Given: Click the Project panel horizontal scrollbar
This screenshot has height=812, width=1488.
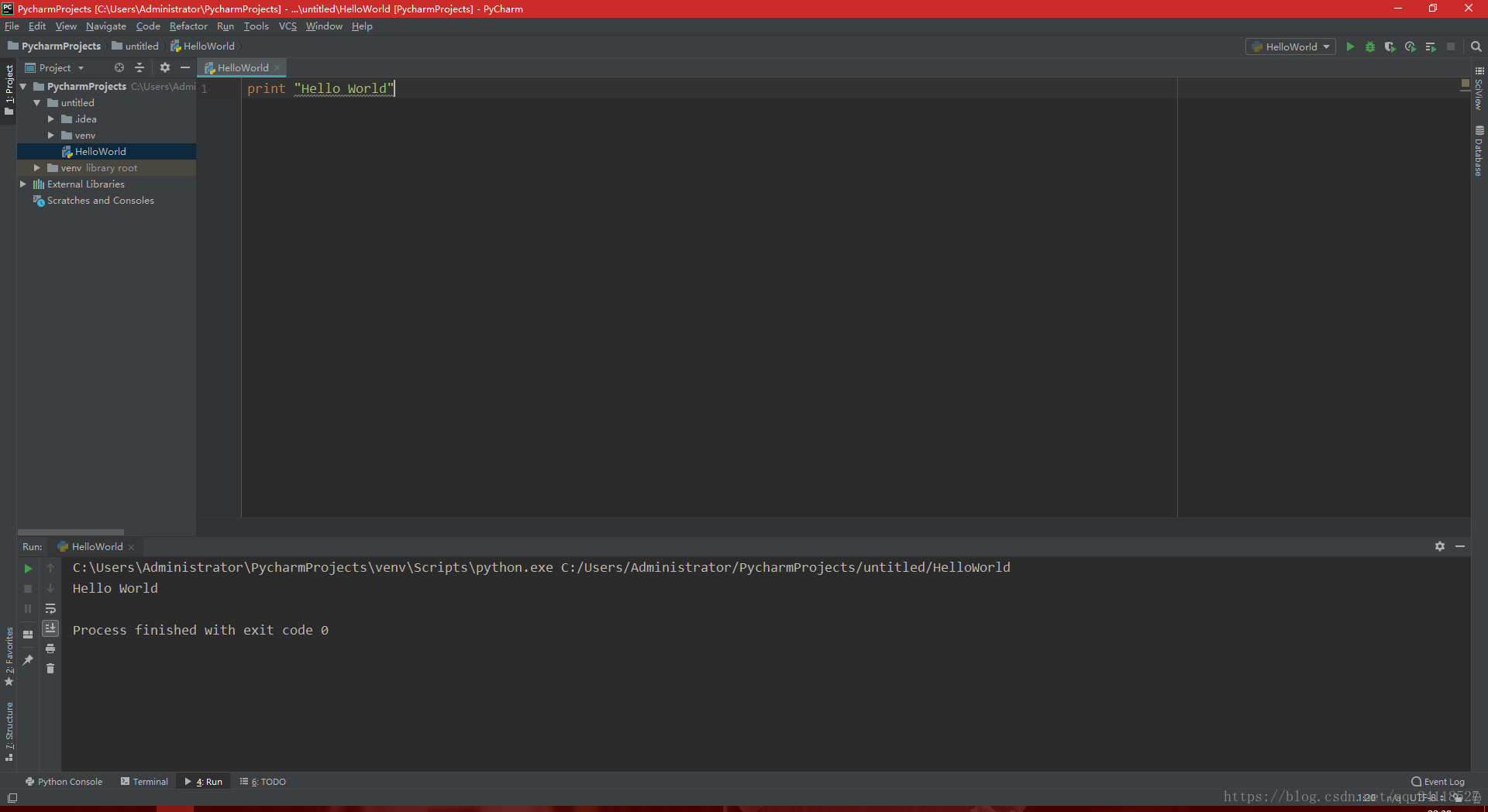Looking at the screenshot, I should pos(71,532).
